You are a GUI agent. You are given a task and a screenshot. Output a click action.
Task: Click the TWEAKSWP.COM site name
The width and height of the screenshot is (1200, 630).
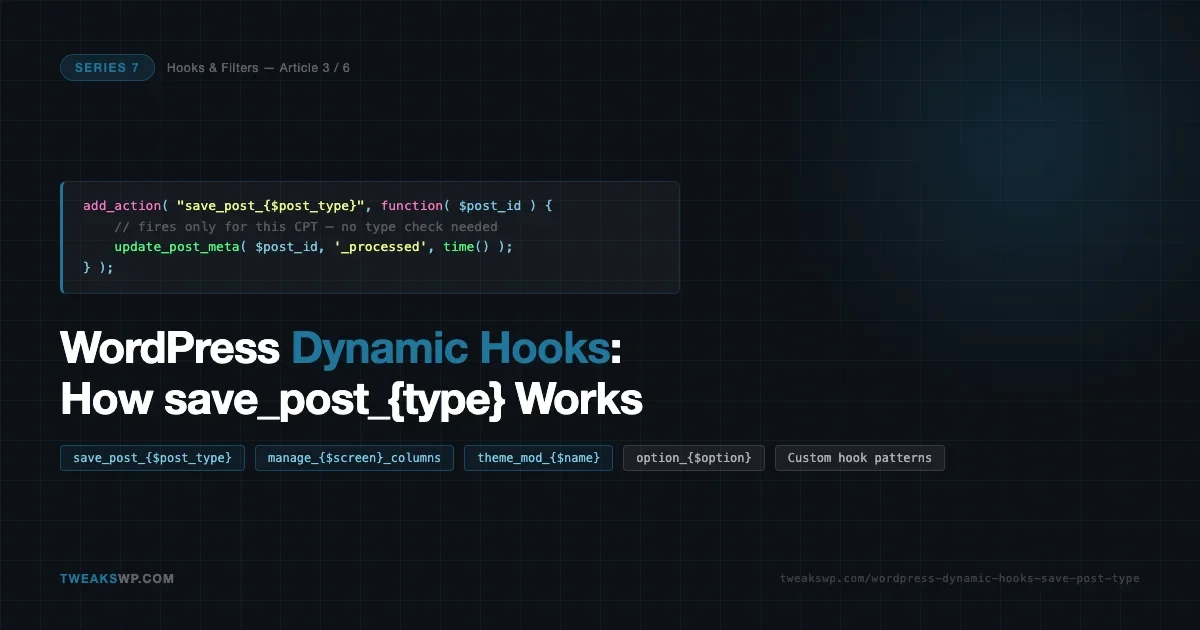pyautogui.click(x=117, y=579)
